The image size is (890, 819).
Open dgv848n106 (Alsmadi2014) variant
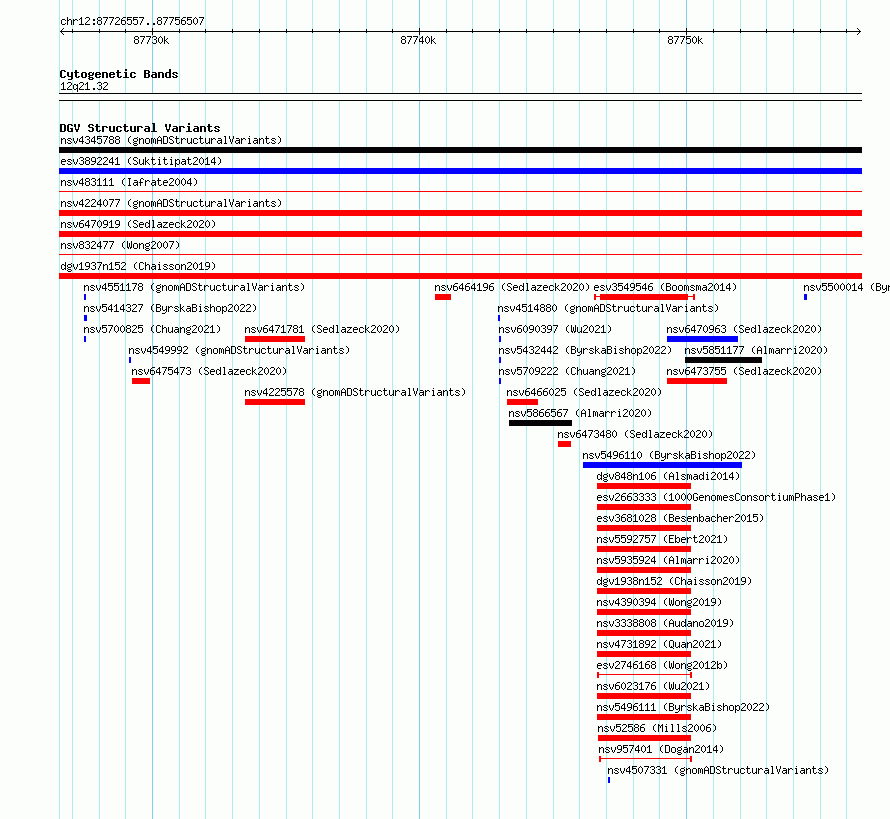click(668, 476)
